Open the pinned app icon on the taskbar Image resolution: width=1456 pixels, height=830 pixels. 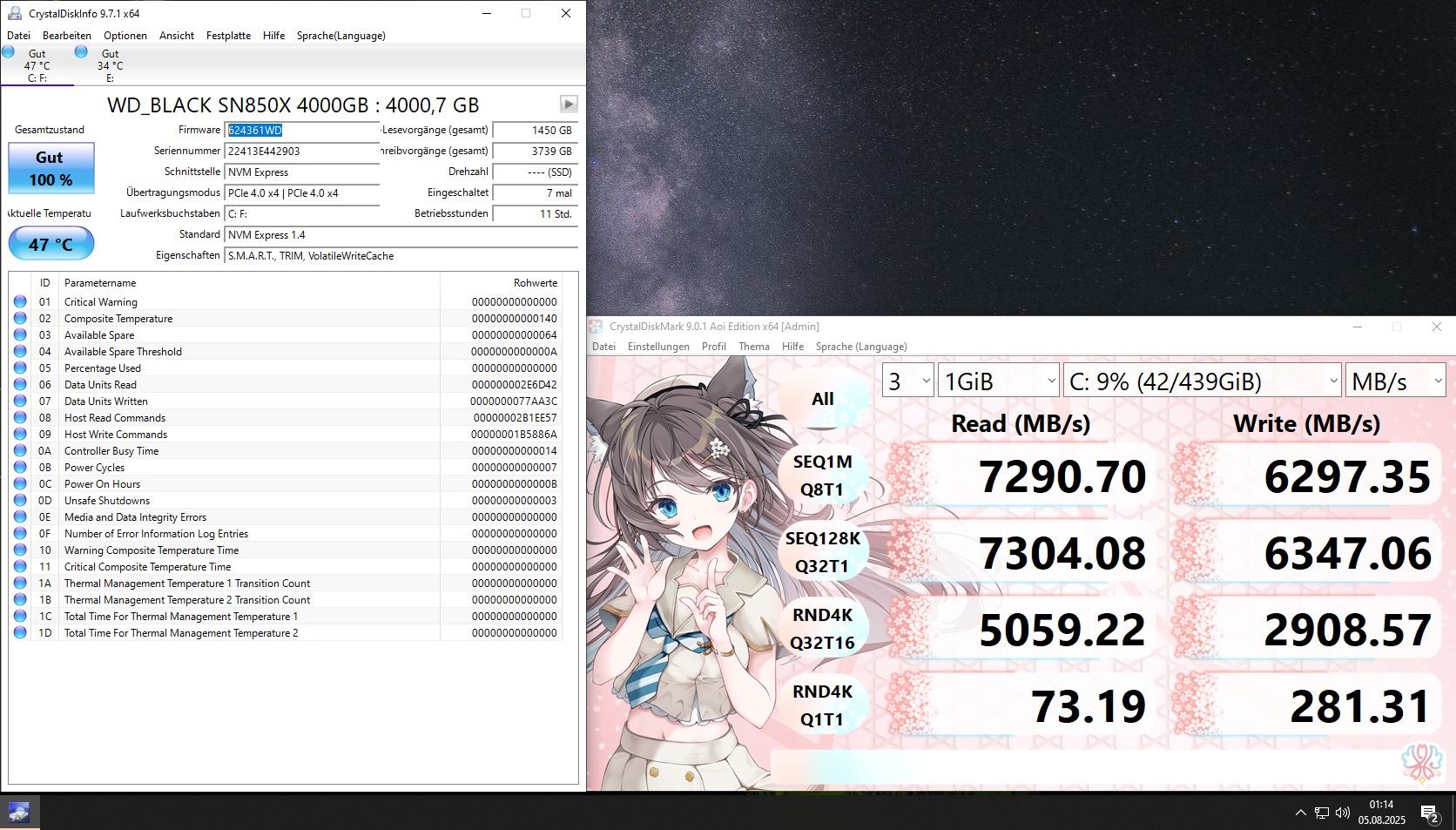click(x=19, y=813)
